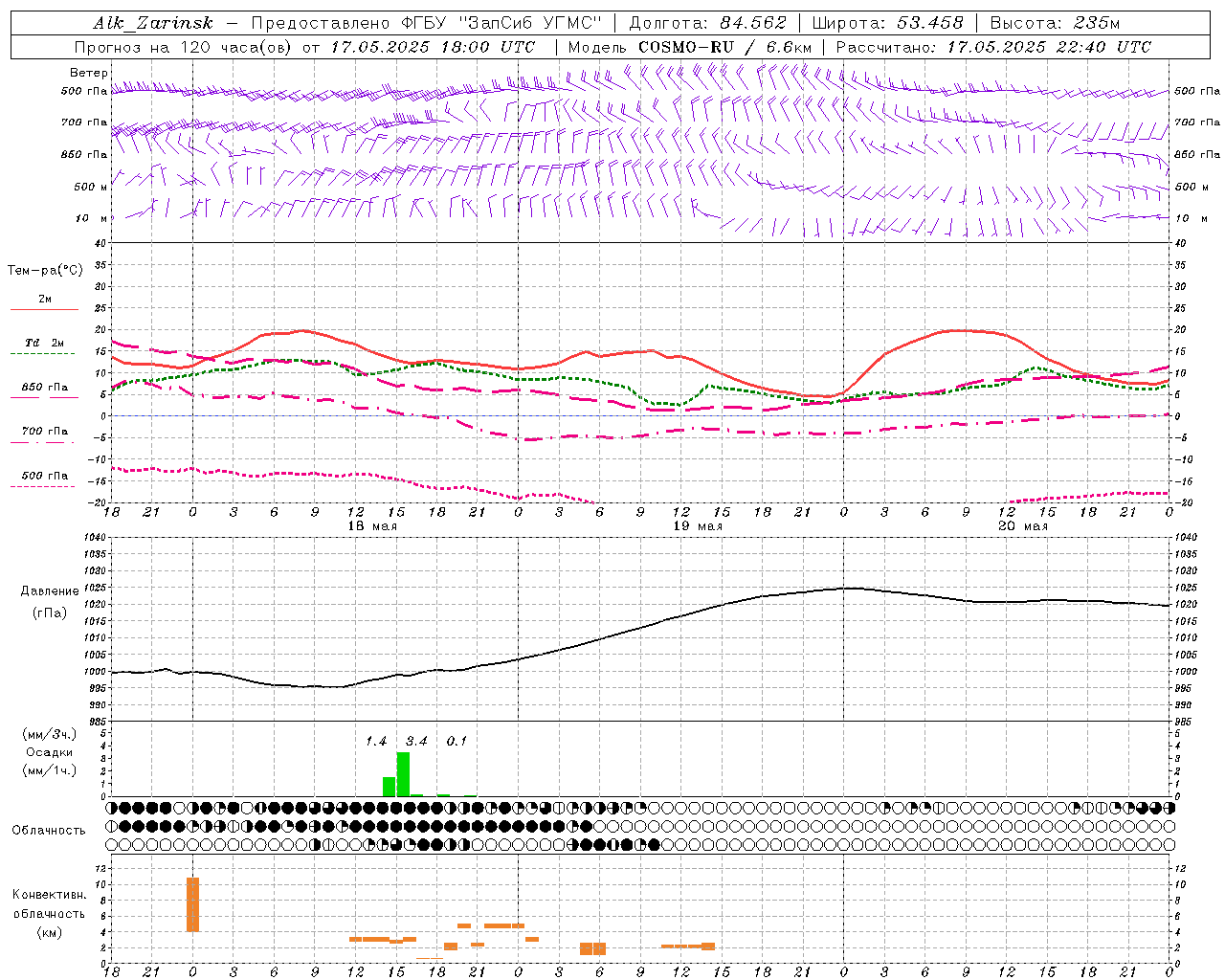Select the Td 2м legend entry

[x=44, y=344]
